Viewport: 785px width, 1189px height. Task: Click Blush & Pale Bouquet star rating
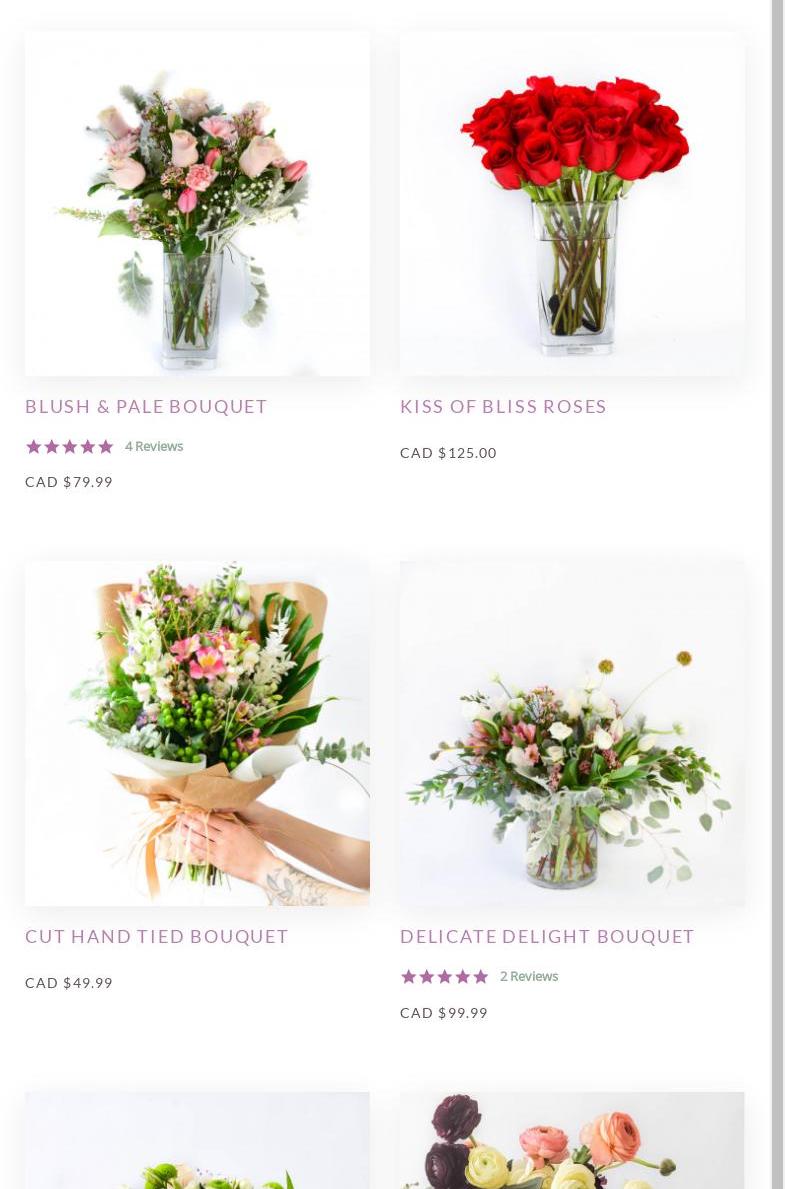coord(70,446)
